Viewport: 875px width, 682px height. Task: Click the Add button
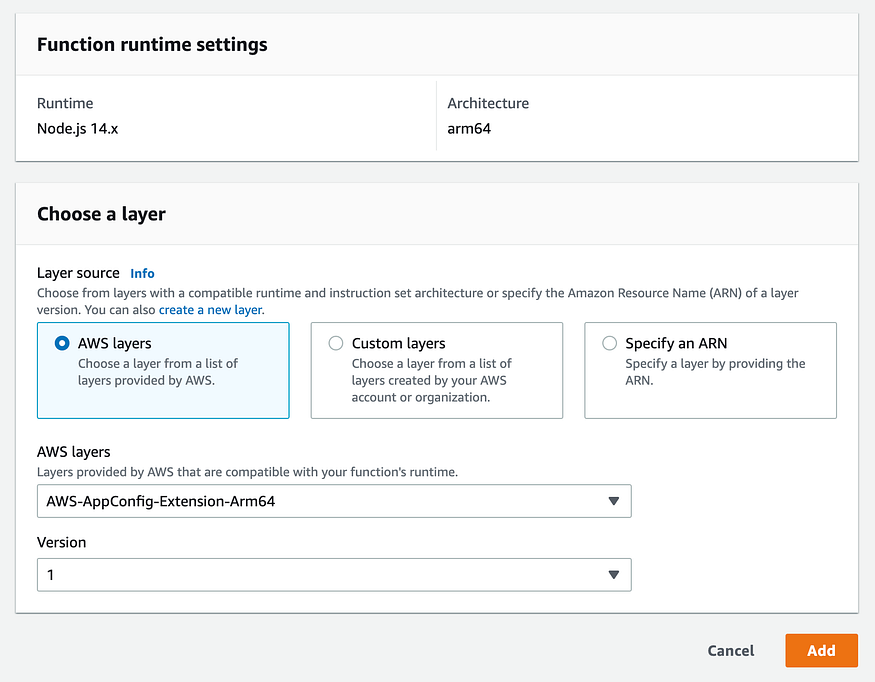[x=821, y=651]
